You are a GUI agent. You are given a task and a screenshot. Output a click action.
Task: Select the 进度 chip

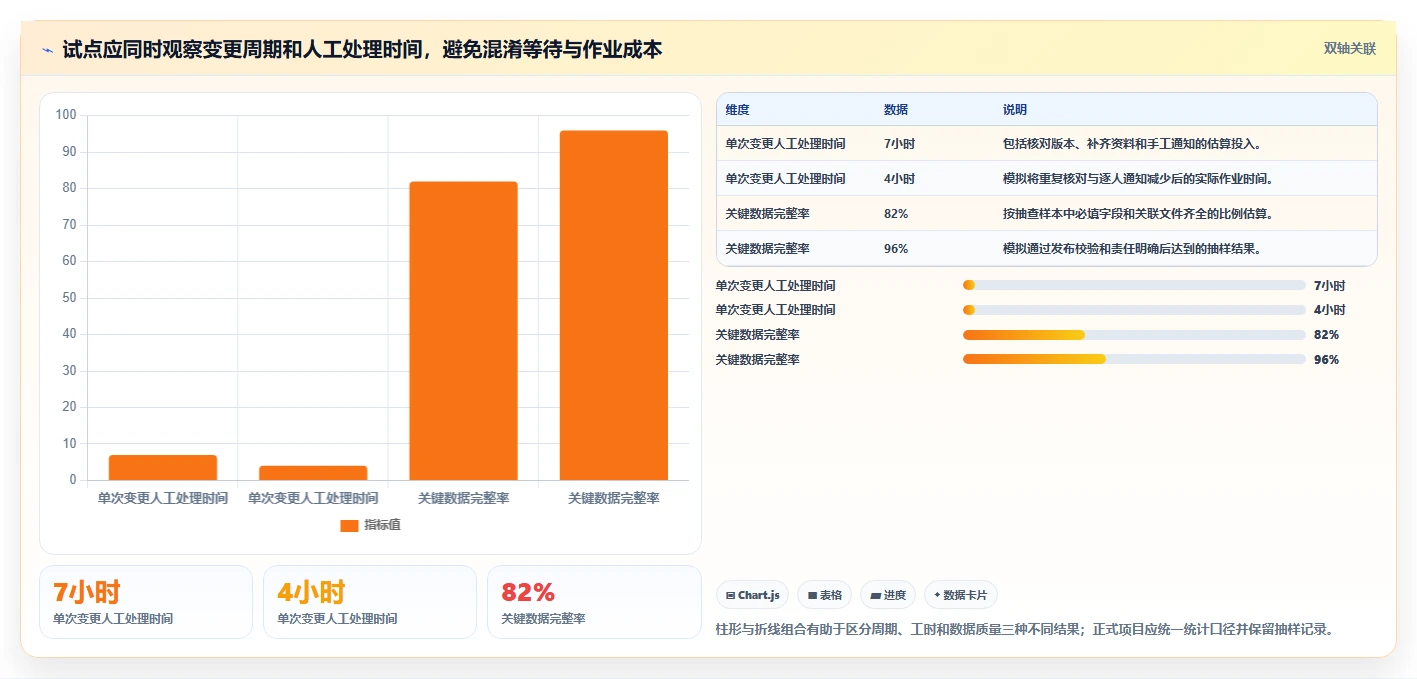(888, 595)
